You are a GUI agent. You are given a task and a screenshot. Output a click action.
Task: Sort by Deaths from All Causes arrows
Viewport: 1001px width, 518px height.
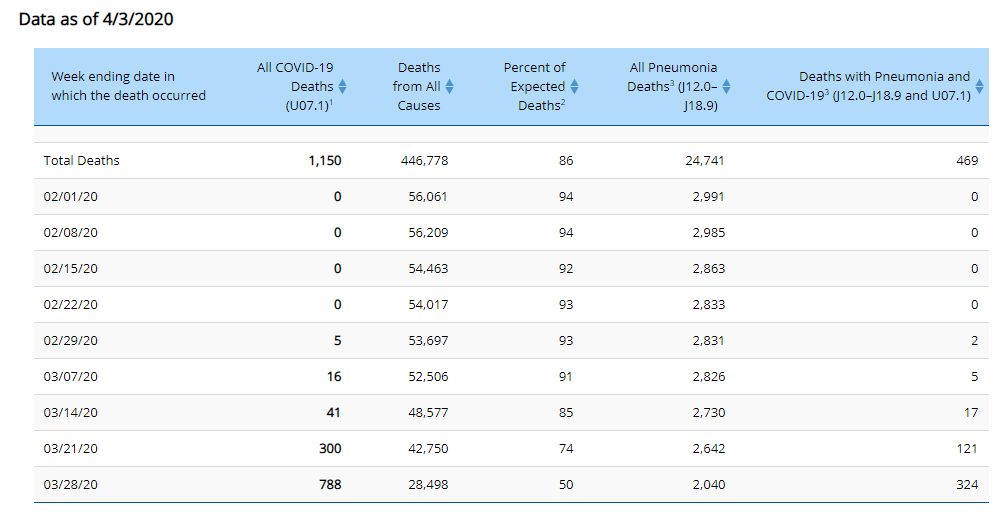[x=449, y=86]
